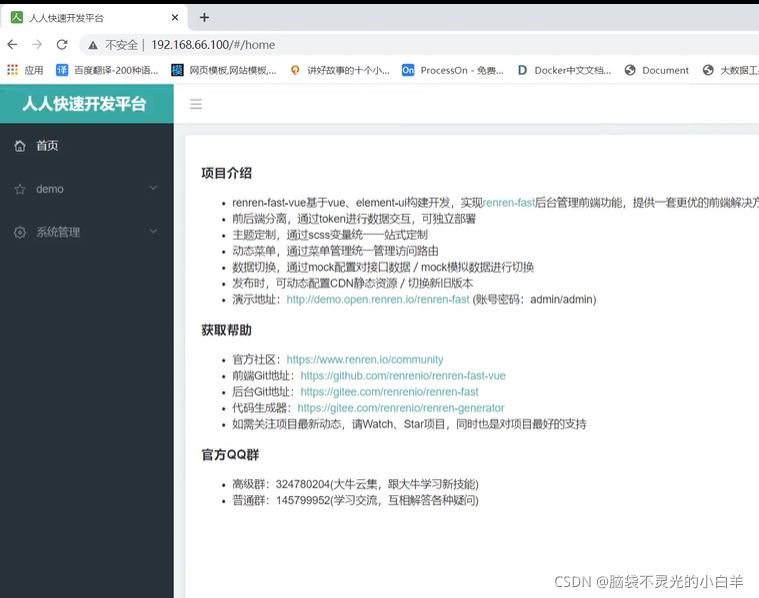Open the 网页模板,网站模板 bookmark
The width and height of the screenshot is (759, 598).
click(224, 70)
